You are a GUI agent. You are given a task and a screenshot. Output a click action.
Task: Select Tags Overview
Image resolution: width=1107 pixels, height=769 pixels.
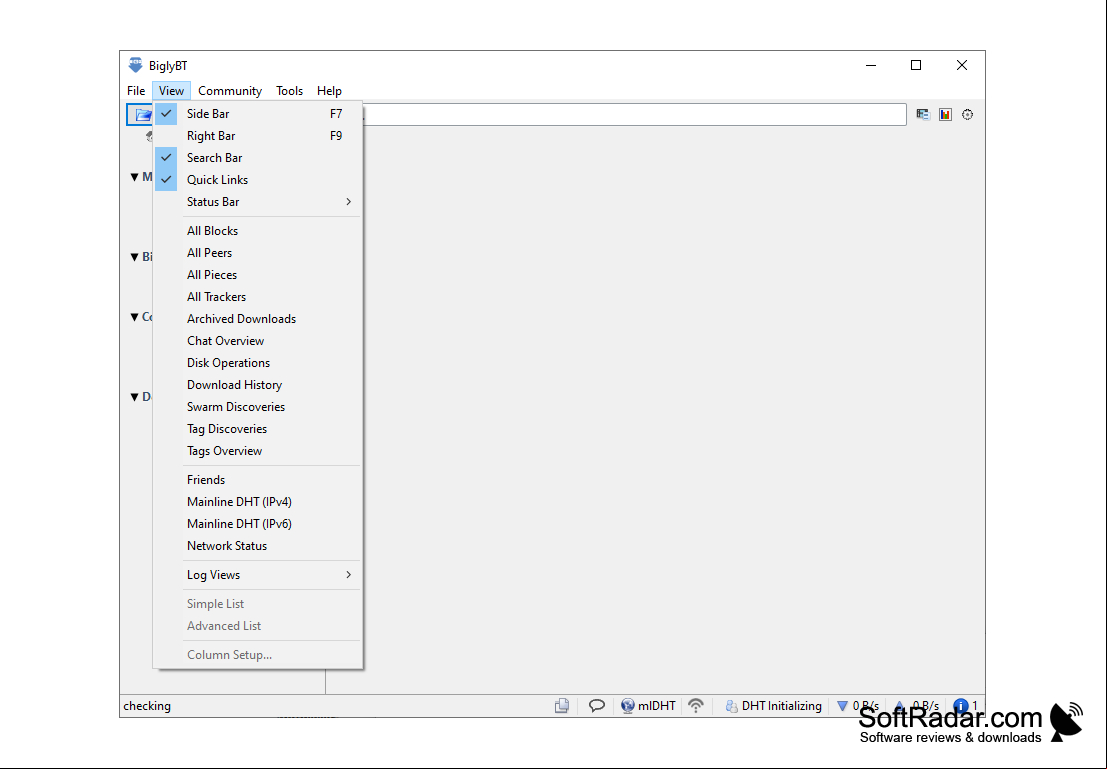pyautogui.click(x=258, y=451)
